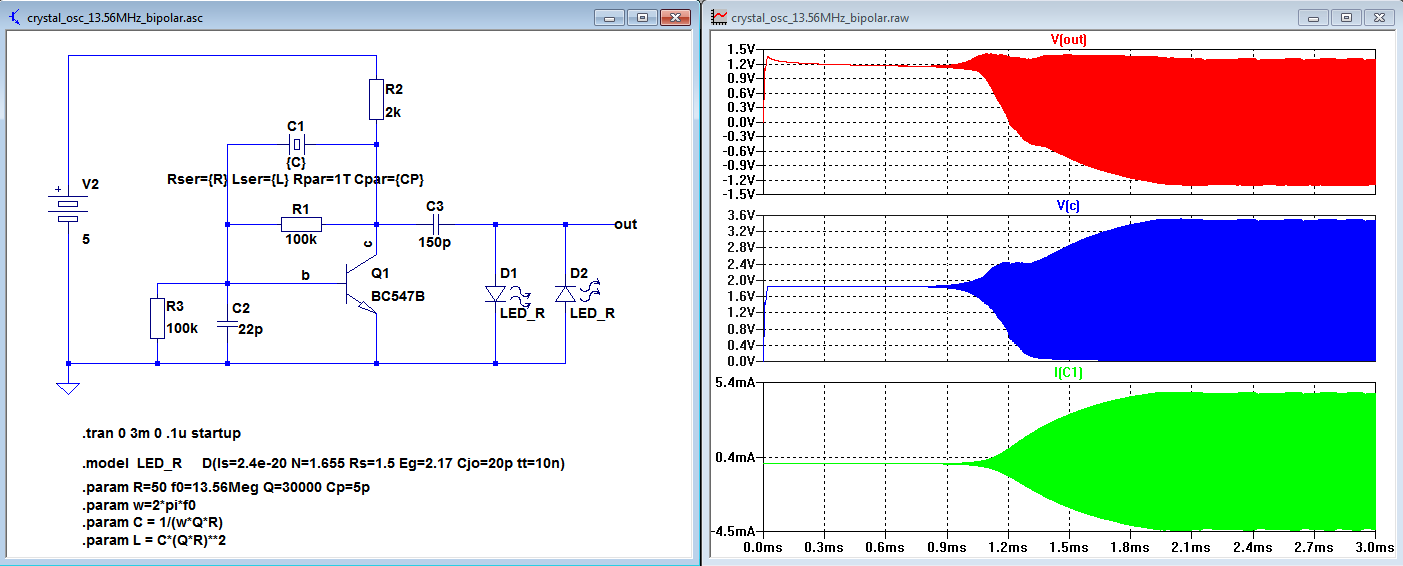The width and height of the screenshot is (1403, 566).
Task: Minimize the schematic .asc window
Action: click(x=611, y=18)
